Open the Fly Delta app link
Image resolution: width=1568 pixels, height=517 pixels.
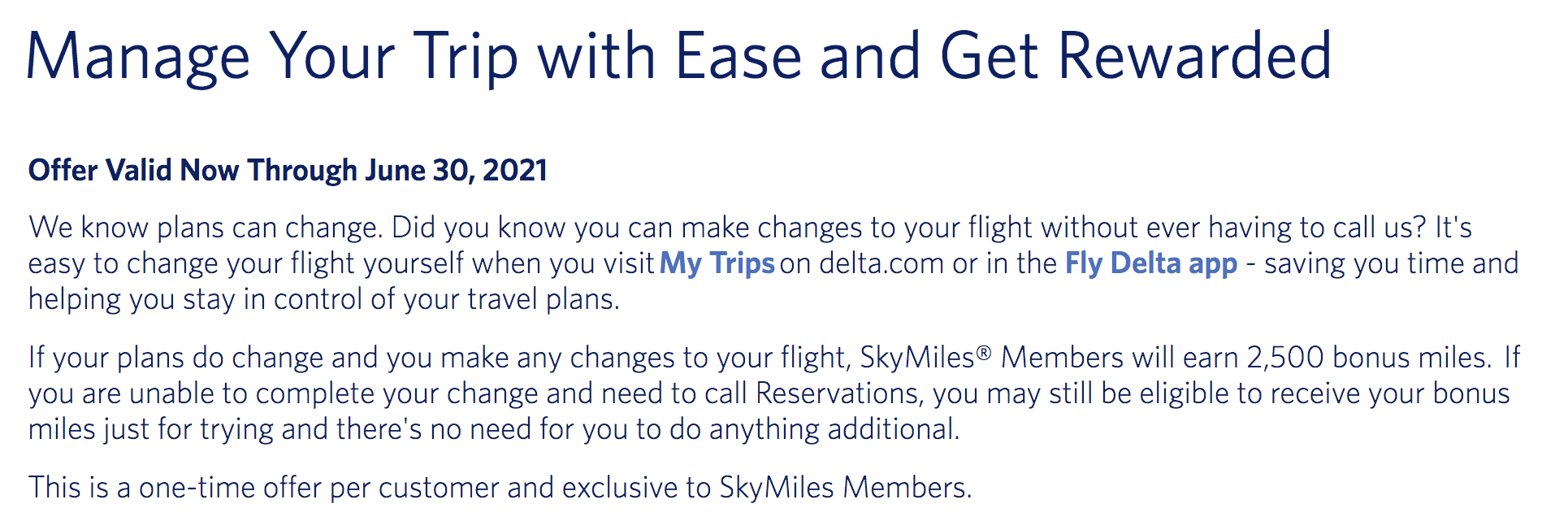click(x=1151, y=263)
